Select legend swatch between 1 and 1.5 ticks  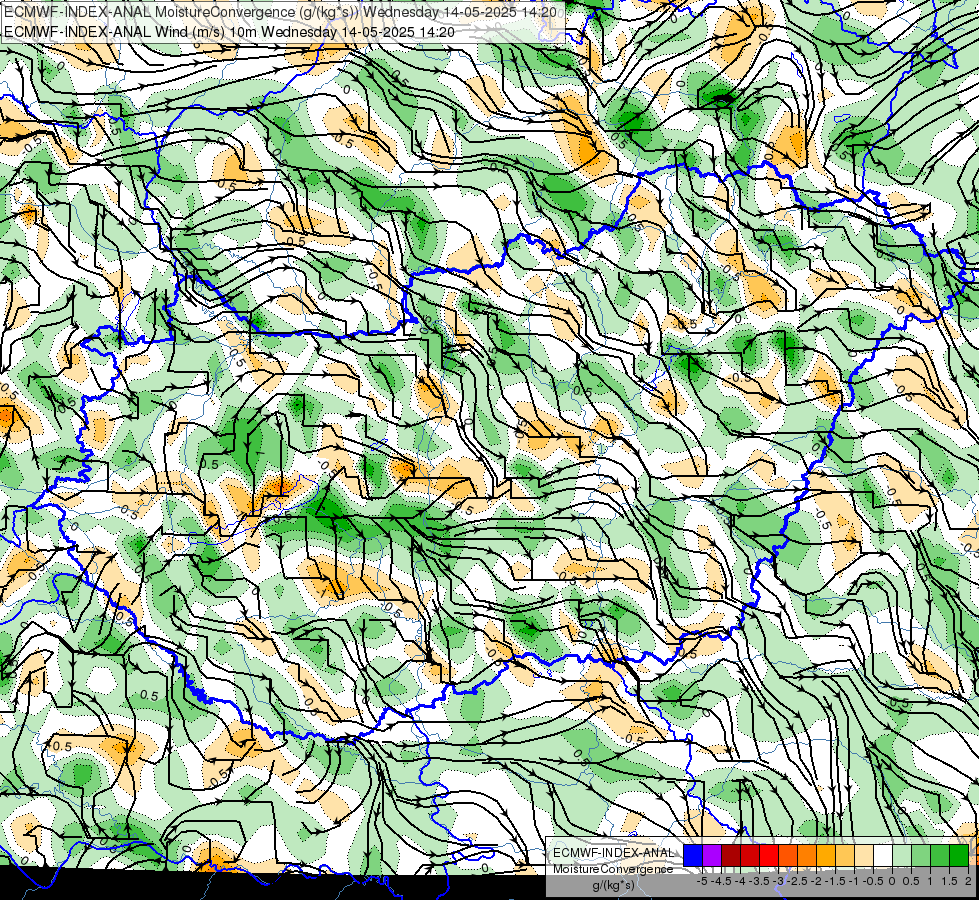(940, 855)
